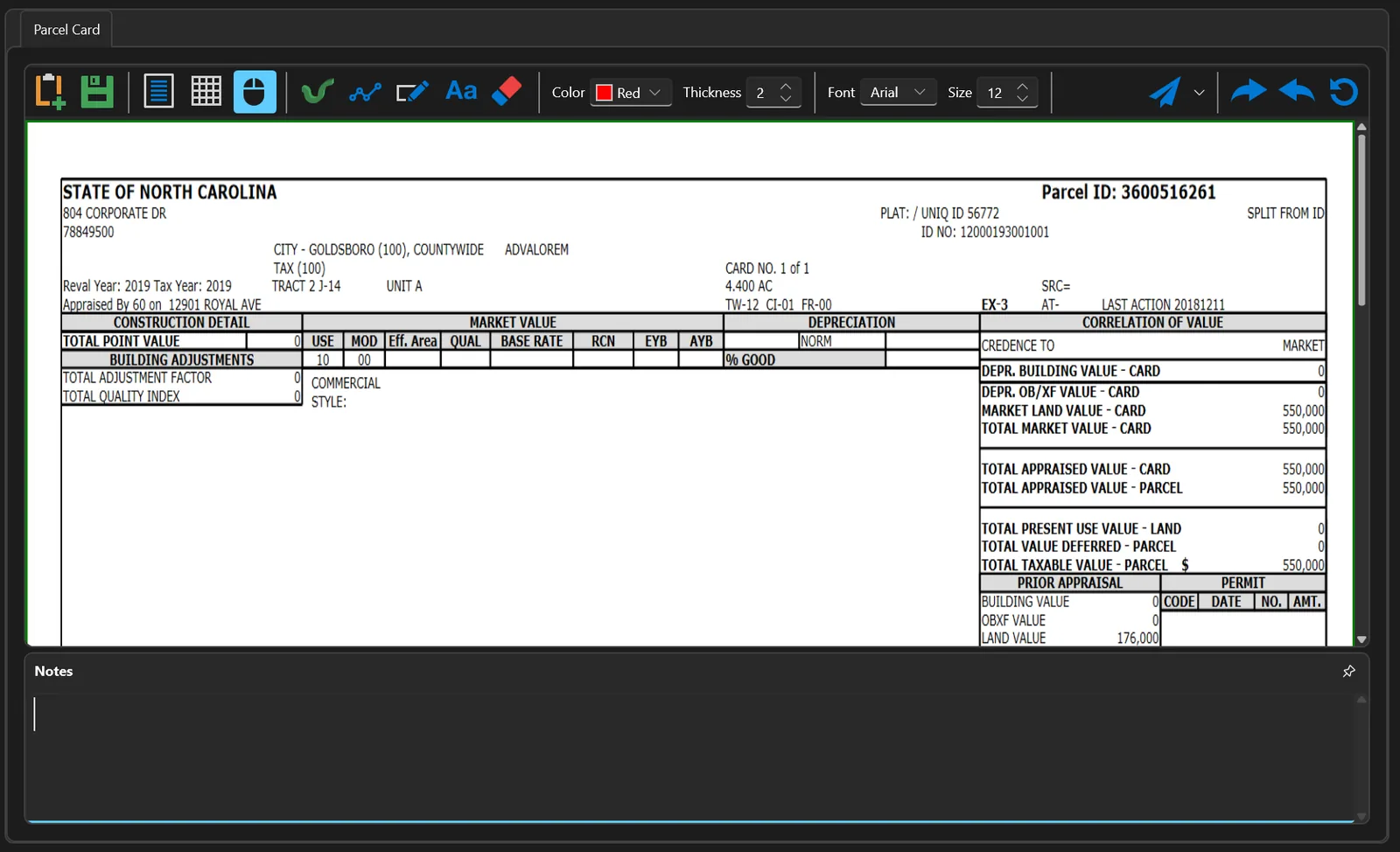Select the Aa text annotation tool
The width and height of the screenshot is (1400, 852).
[x=461, y=91]
